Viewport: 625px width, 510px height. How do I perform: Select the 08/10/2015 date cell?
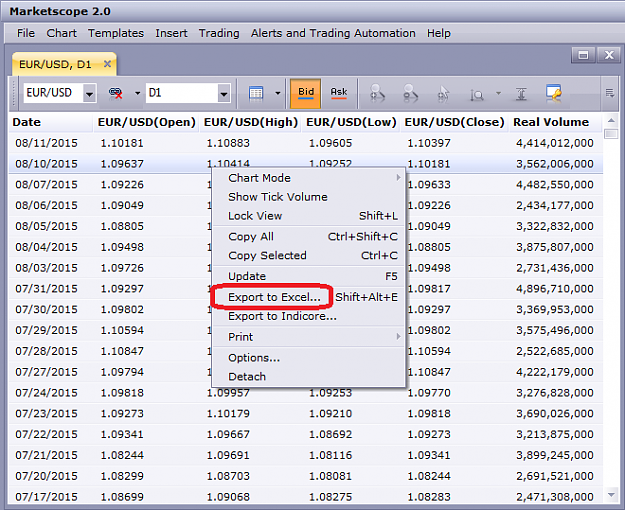coord(46,164)
